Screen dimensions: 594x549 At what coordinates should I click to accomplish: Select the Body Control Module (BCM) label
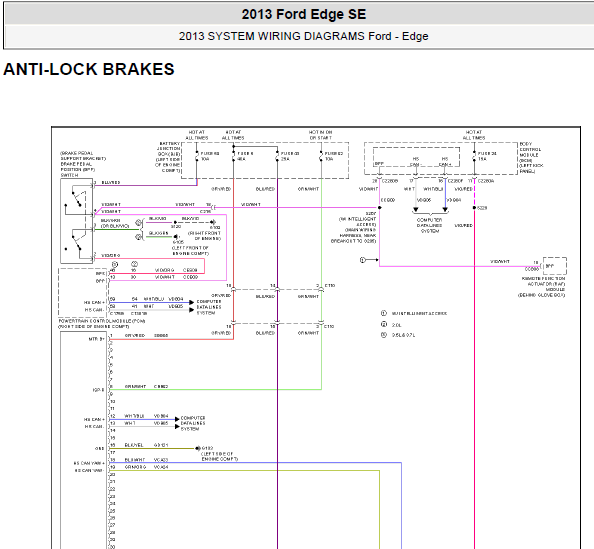point(530,158)
